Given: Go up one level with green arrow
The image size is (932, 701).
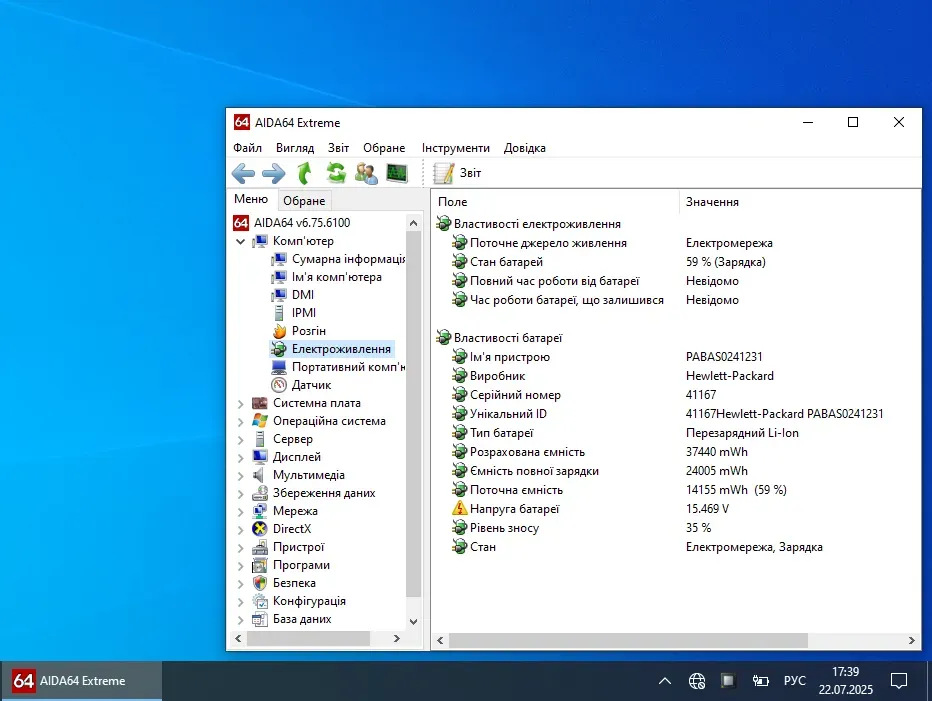Looking at the screenshot, I should click(305, 173).
